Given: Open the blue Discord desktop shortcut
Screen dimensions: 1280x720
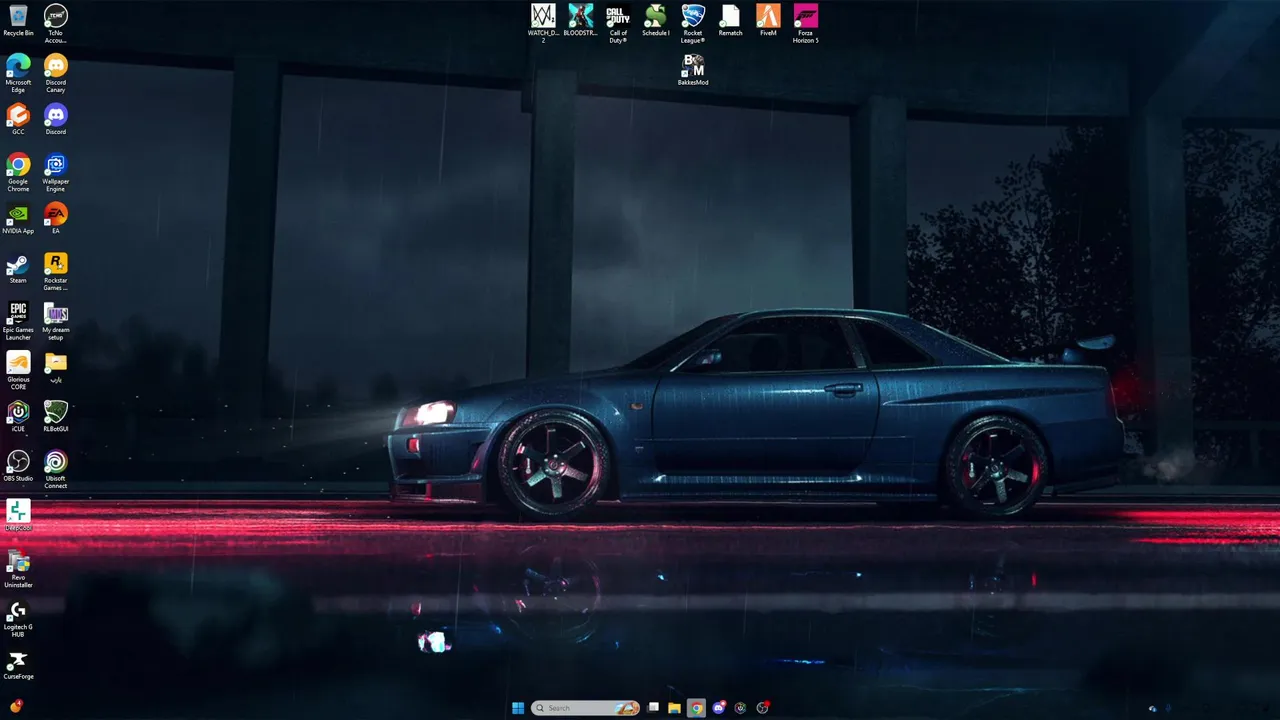Looking at the screenshot, I should [x=56, y=119].
